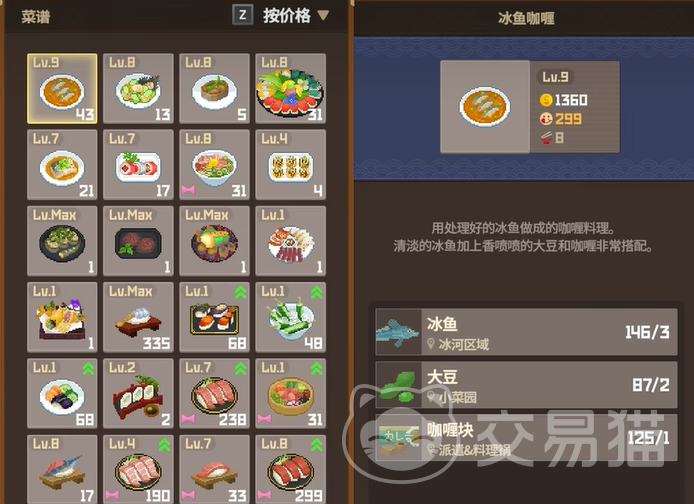Click the 咖喱块 ingredient row
This screenshot has height=504, width=694.
[526, 438]
